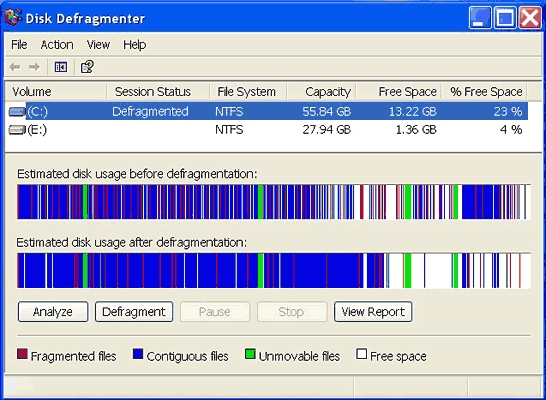Image resolution: width=546 pixels, height=400 pixels.
Task: Minimize the Disk Defragmenter window
Action: pyautogui.click(x=480, y=17)
